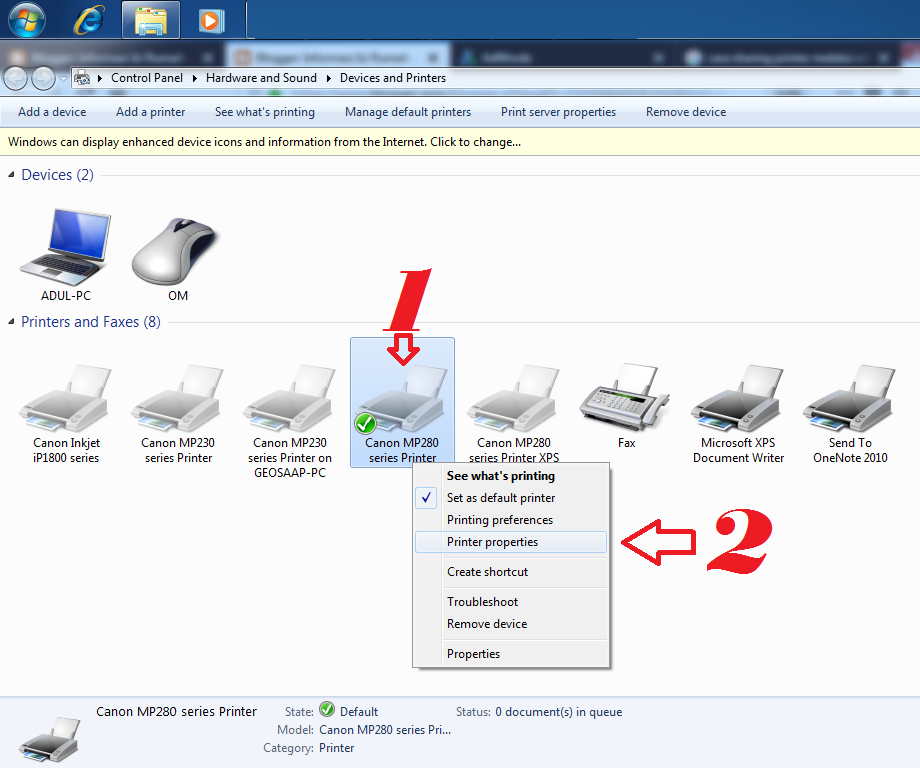Click the yellow information bar message
Image resolution: width=920 pixels, height=768 pixels.
265,142
